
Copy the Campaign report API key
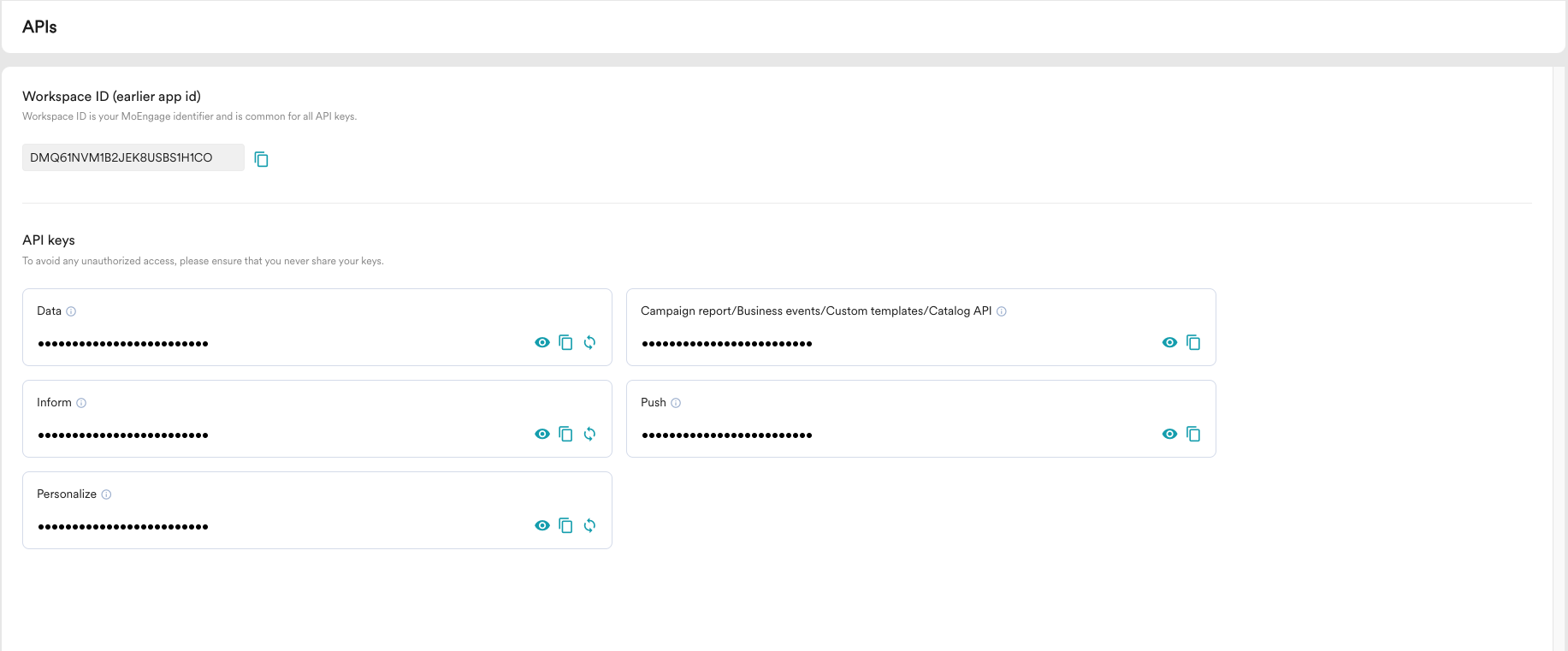(1193, 342)
